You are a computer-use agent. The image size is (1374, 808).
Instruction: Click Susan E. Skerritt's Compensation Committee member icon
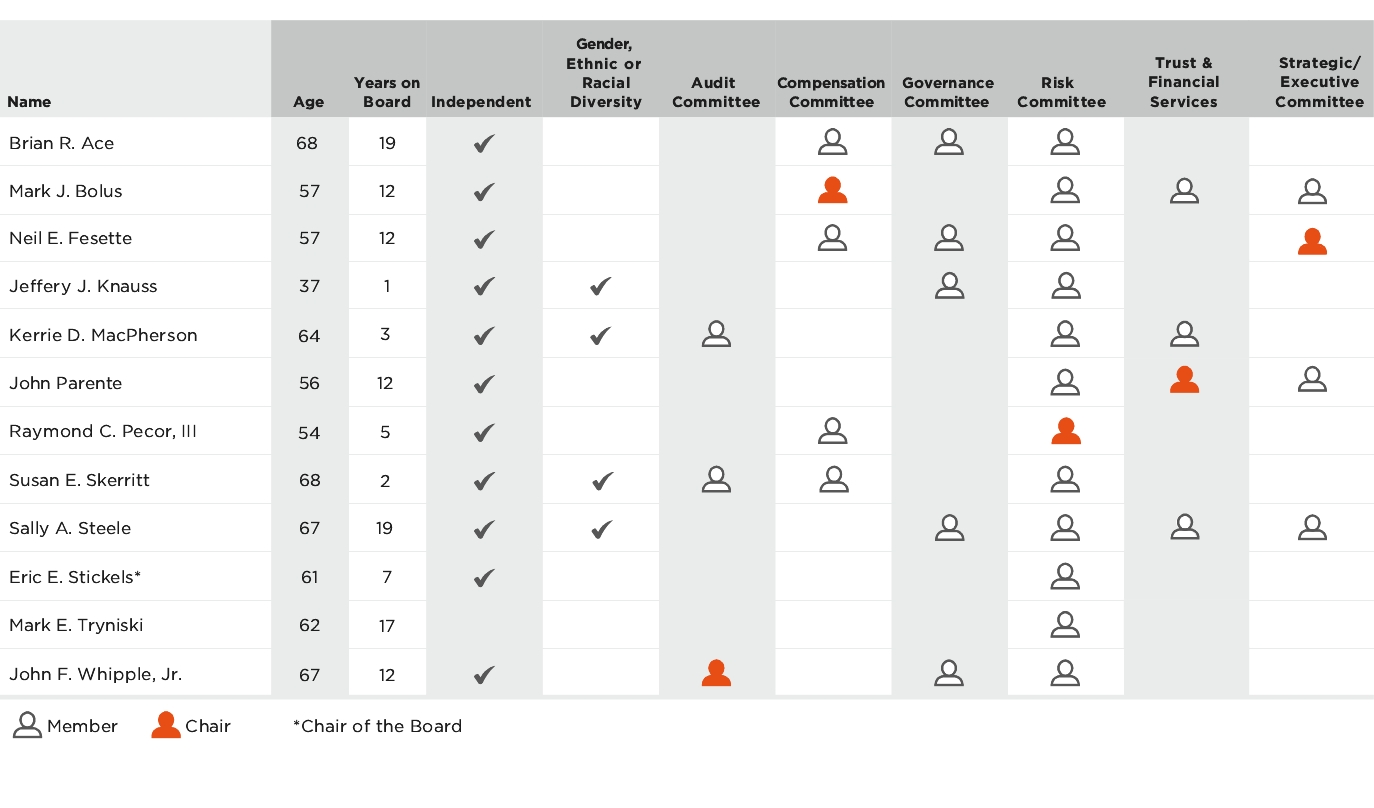tap(832, 480)
